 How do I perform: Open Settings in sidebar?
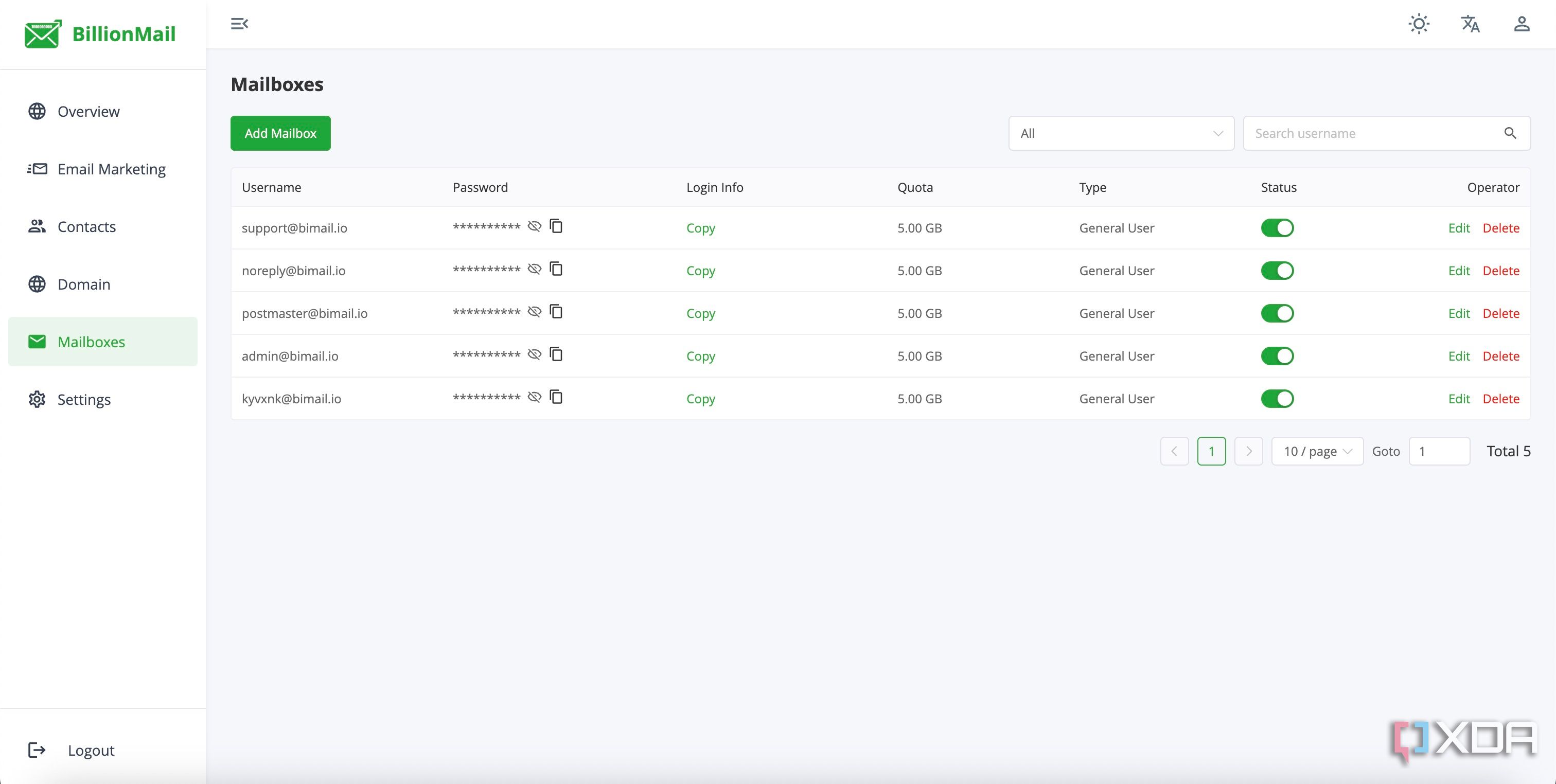point(103,399)
